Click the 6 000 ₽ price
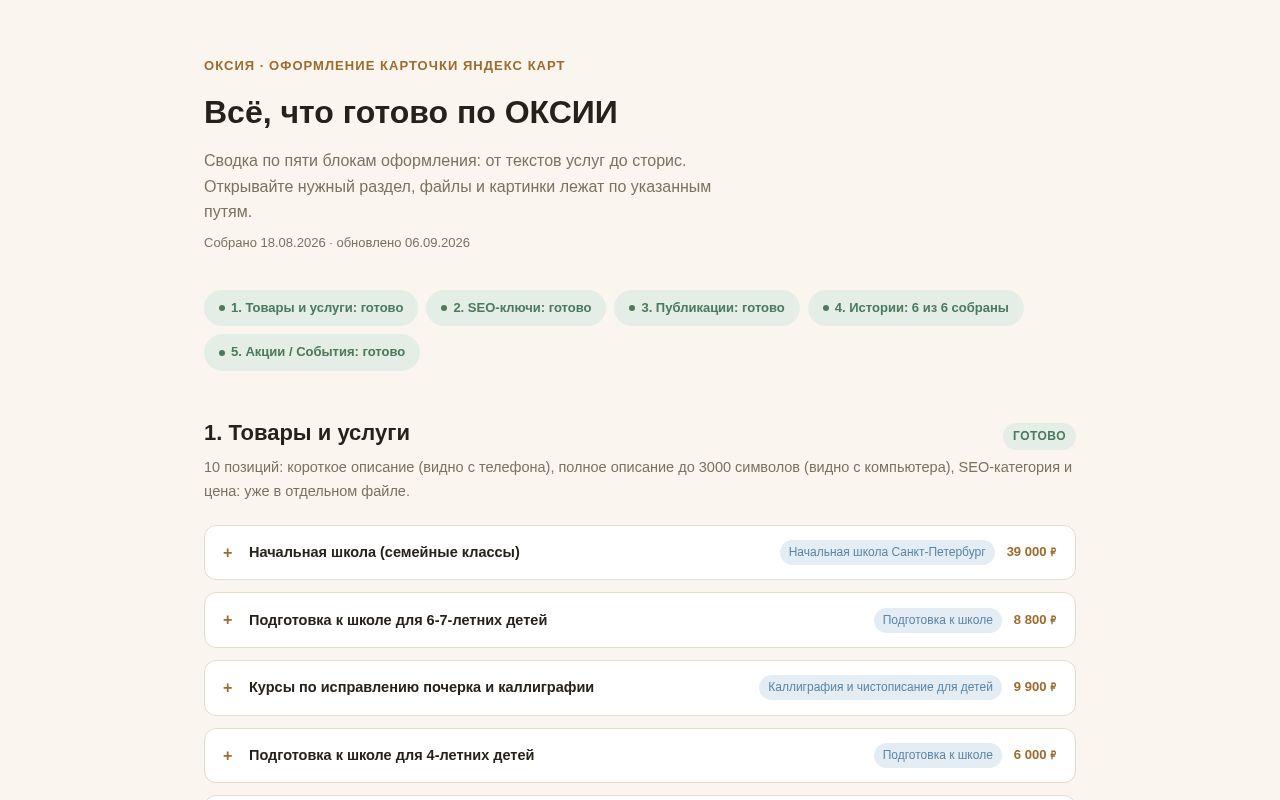1280x800 pixels. click(x=1035, y=755)
